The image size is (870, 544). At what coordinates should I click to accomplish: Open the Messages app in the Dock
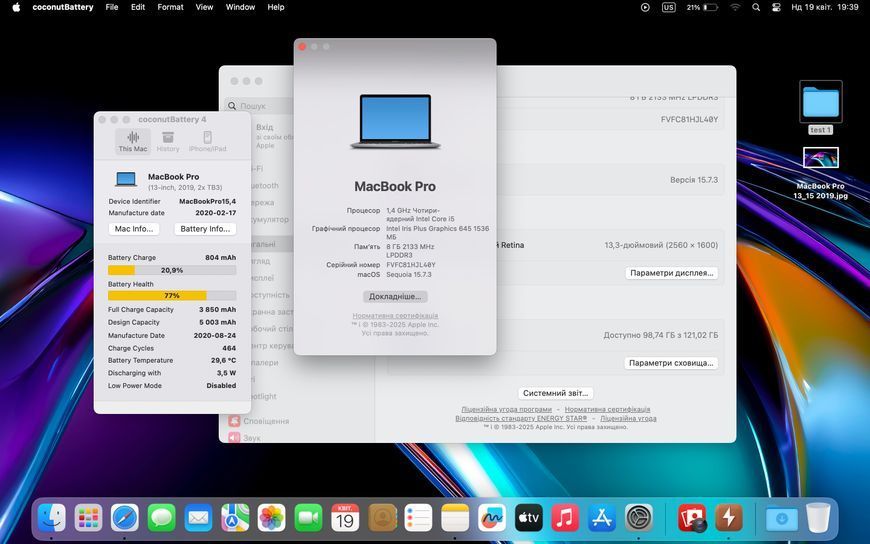coord(161,518)
